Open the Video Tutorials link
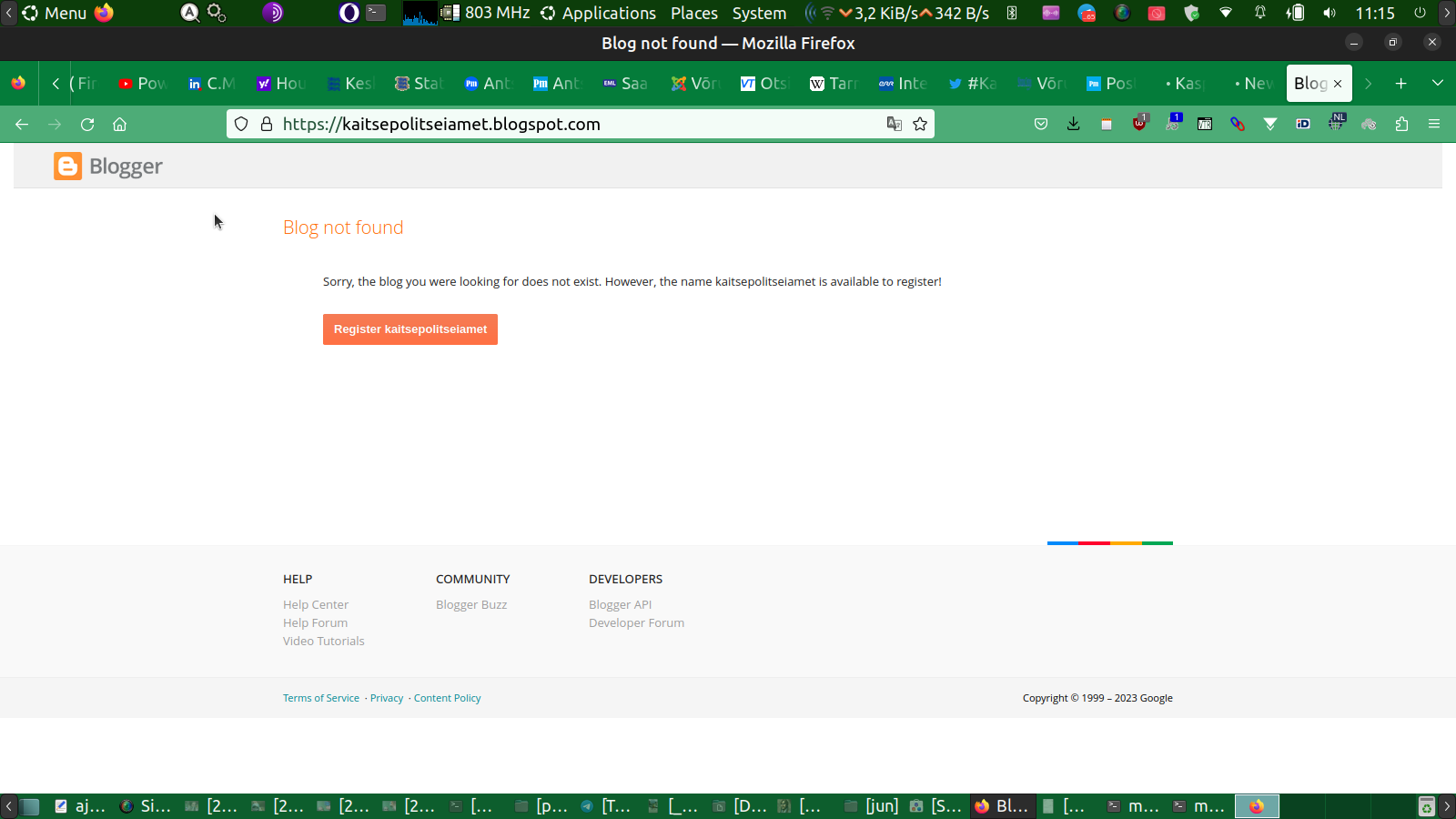This screenshot has width=1456, height=819. [x=324, y=641]
